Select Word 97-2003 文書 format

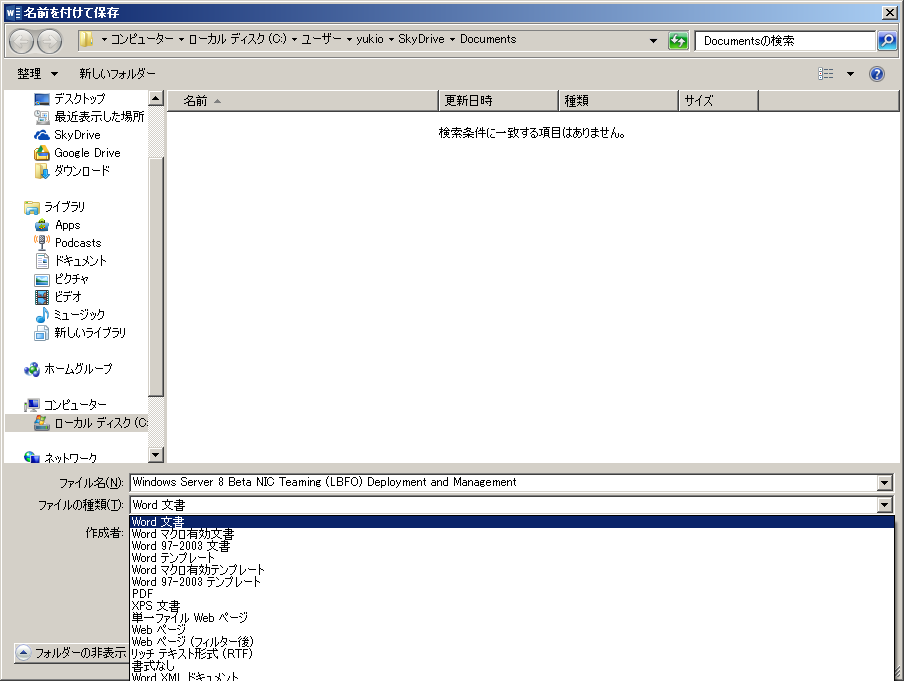click(x=180, y=546)
